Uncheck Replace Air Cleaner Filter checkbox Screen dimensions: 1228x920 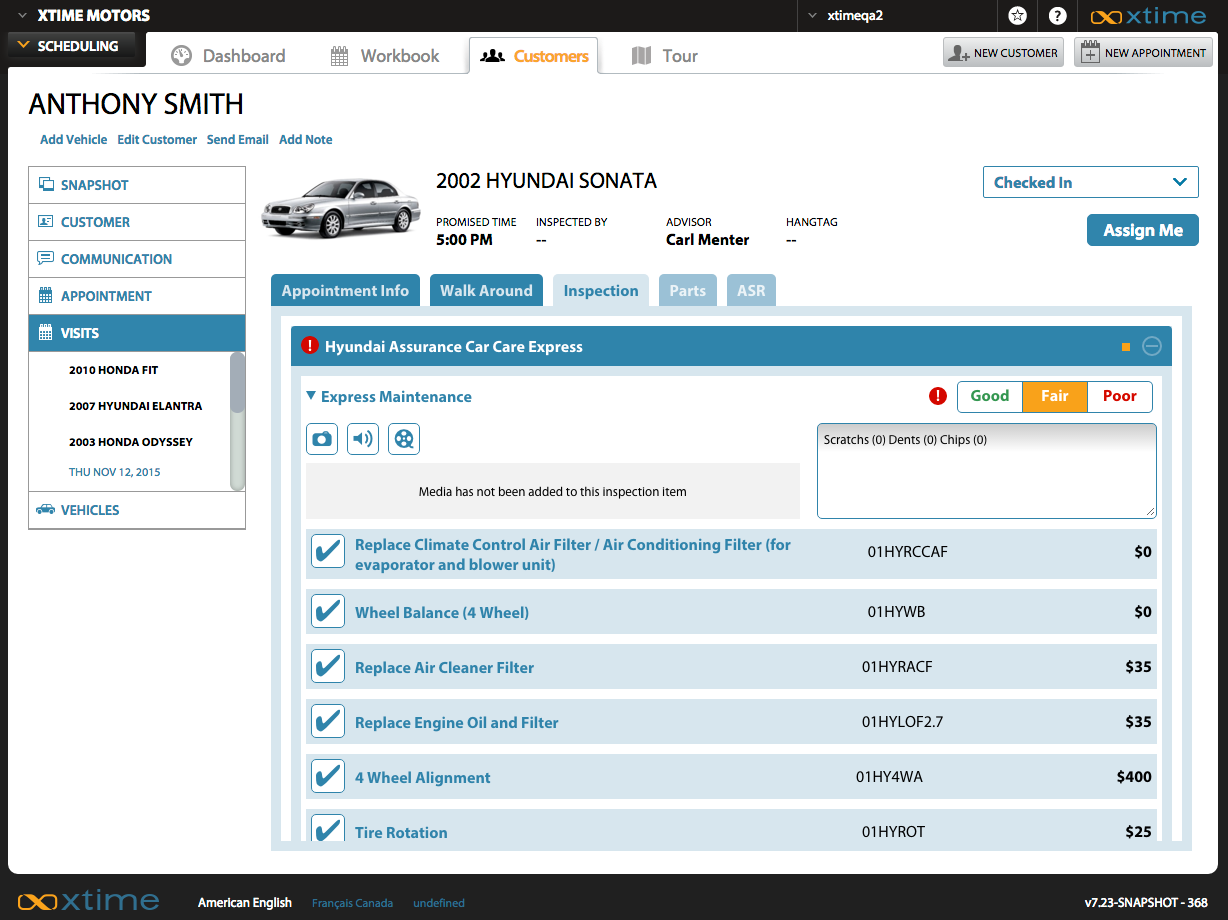click(x=328, y=666)
